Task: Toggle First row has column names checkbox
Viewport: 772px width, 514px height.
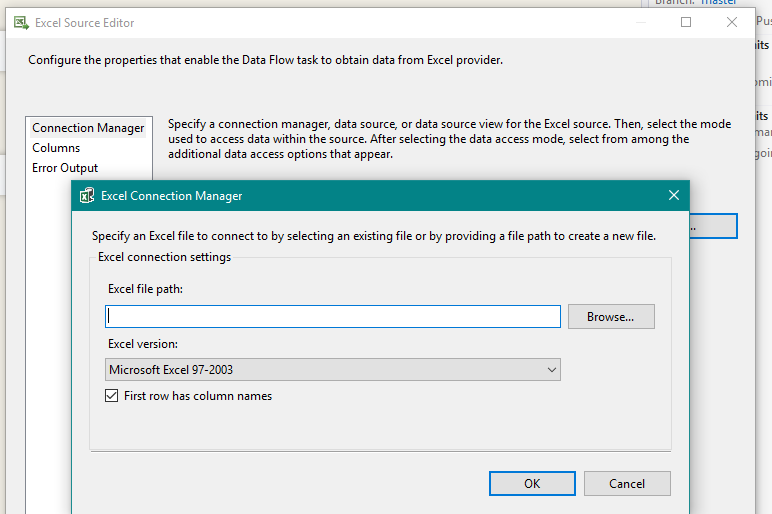Action: pyautogui.click(x=112, y=396)
